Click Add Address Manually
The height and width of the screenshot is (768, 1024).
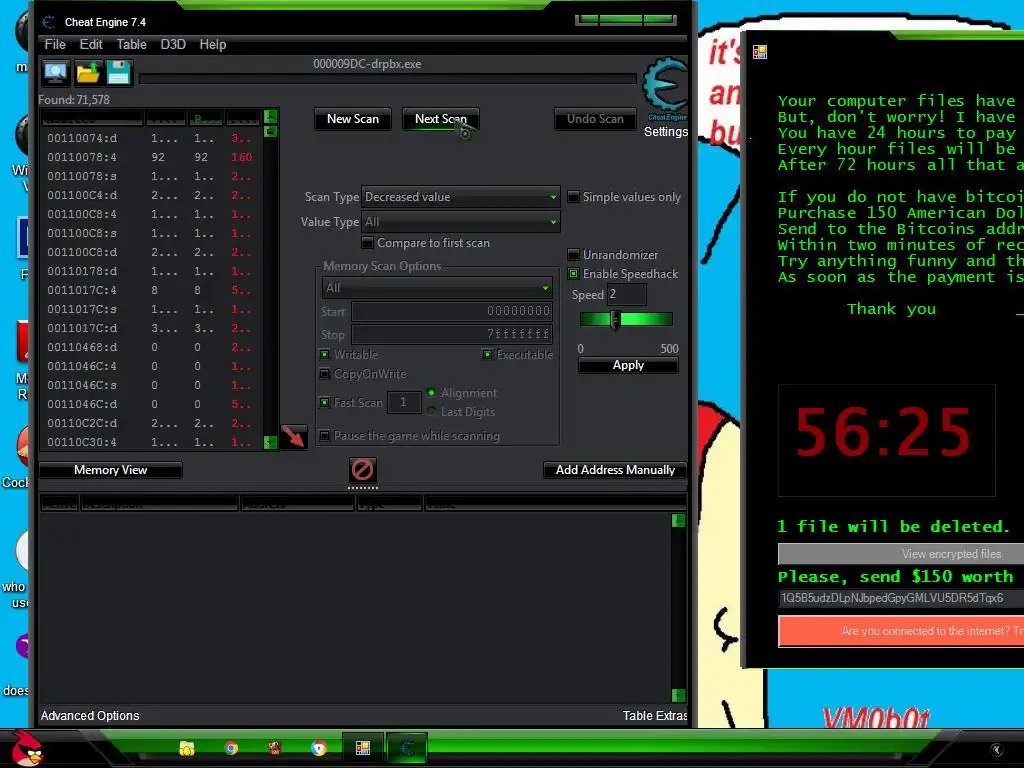[x=615, y=470]
